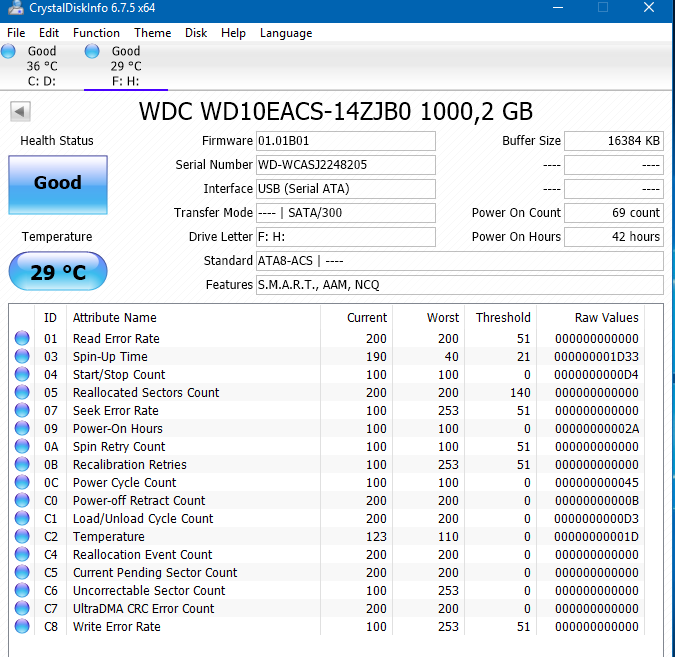Click status orb for Power Cycle Count
Viewport: 675px width, 657px height.
tap(22, 482)
